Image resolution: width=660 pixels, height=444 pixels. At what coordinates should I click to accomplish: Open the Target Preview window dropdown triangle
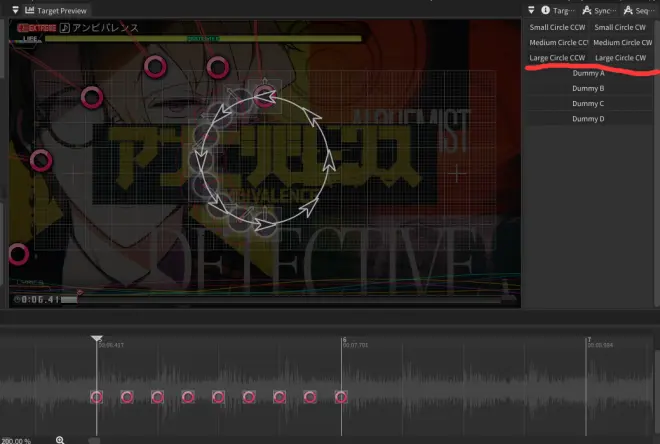point(16,10)
